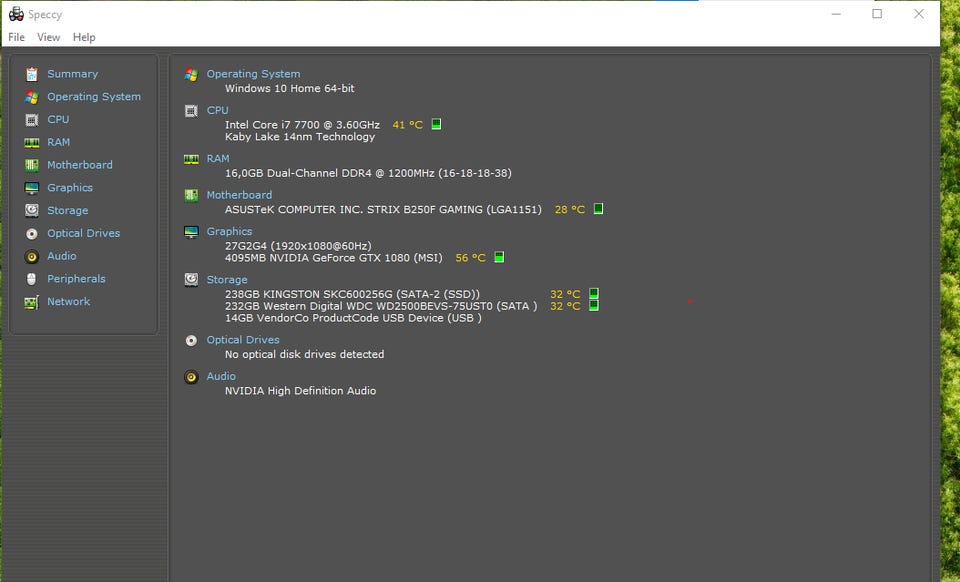Select Peripherals in the sidebar
The width and height of the screenshot is (960, 582).
[x=76, y=278]
